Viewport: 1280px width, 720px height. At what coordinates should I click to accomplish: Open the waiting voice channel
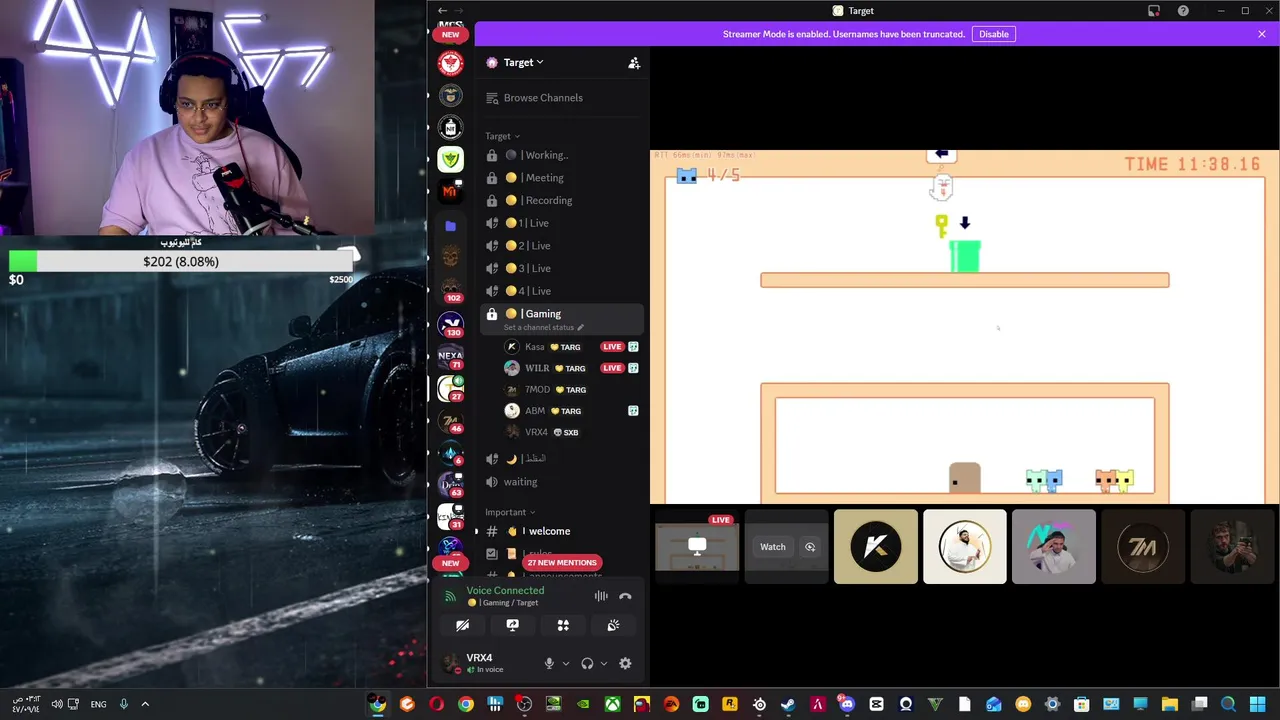(x=562, y=482)
